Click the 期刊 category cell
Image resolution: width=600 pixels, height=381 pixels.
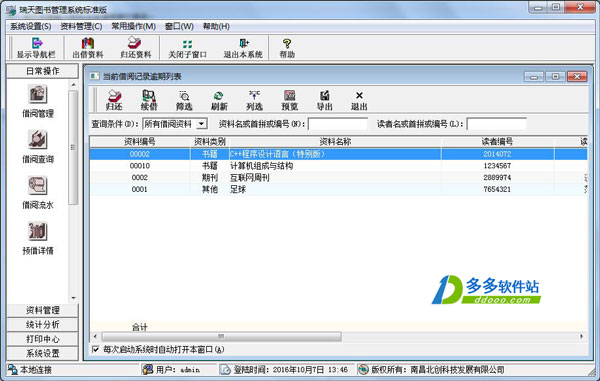pyautogui.click(x=210, y=177)
